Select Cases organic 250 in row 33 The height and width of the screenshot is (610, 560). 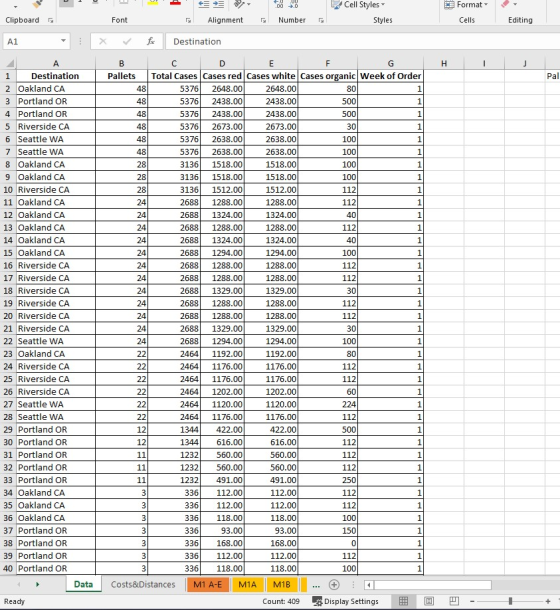click(328, 480)
